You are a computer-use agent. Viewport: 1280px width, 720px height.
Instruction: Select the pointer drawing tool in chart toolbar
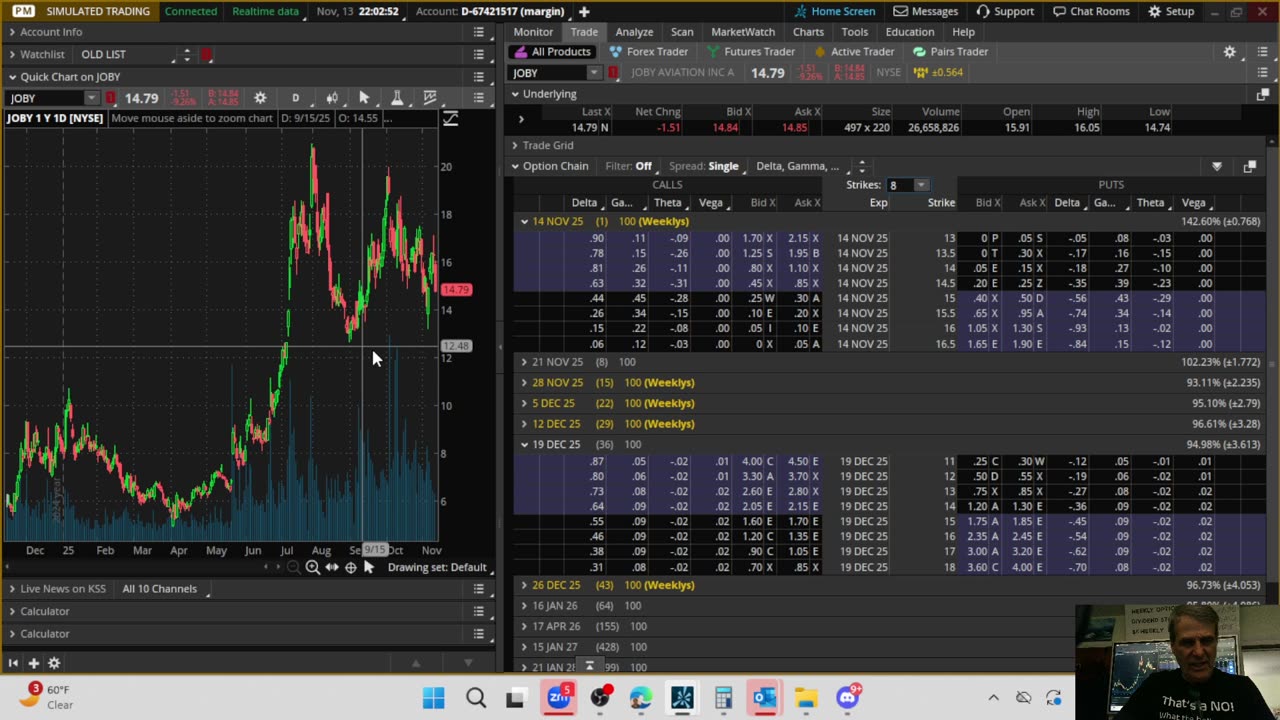click(x=364, y=97)
